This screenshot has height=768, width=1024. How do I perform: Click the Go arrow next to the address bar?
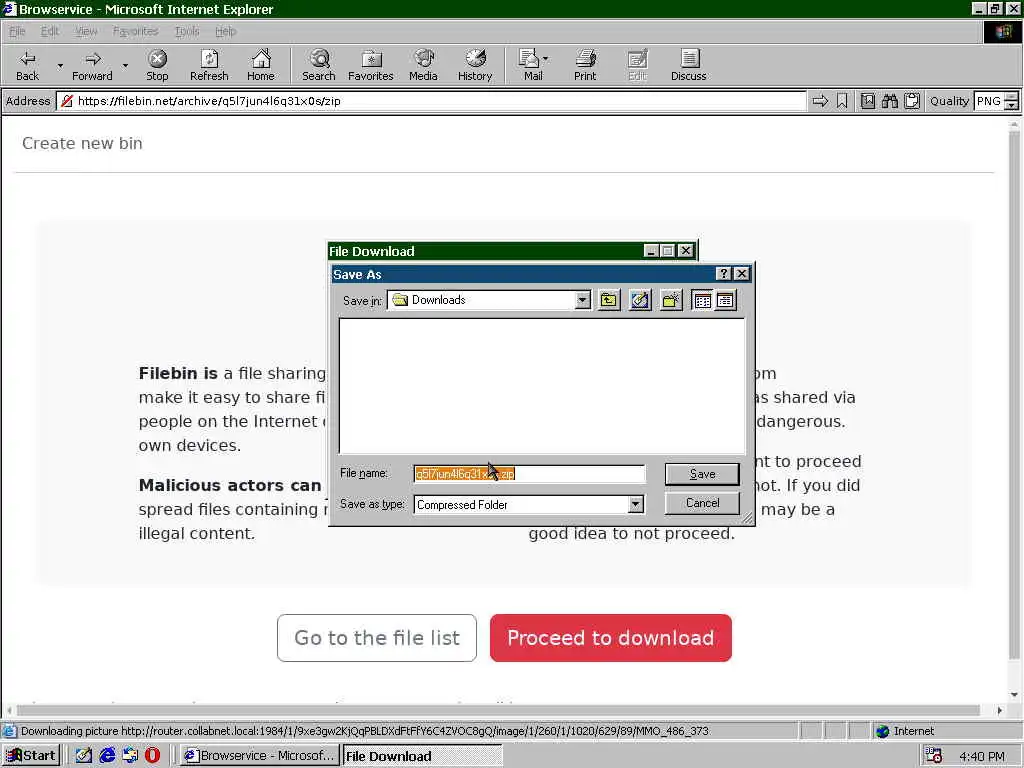click(x=820, y=101)
